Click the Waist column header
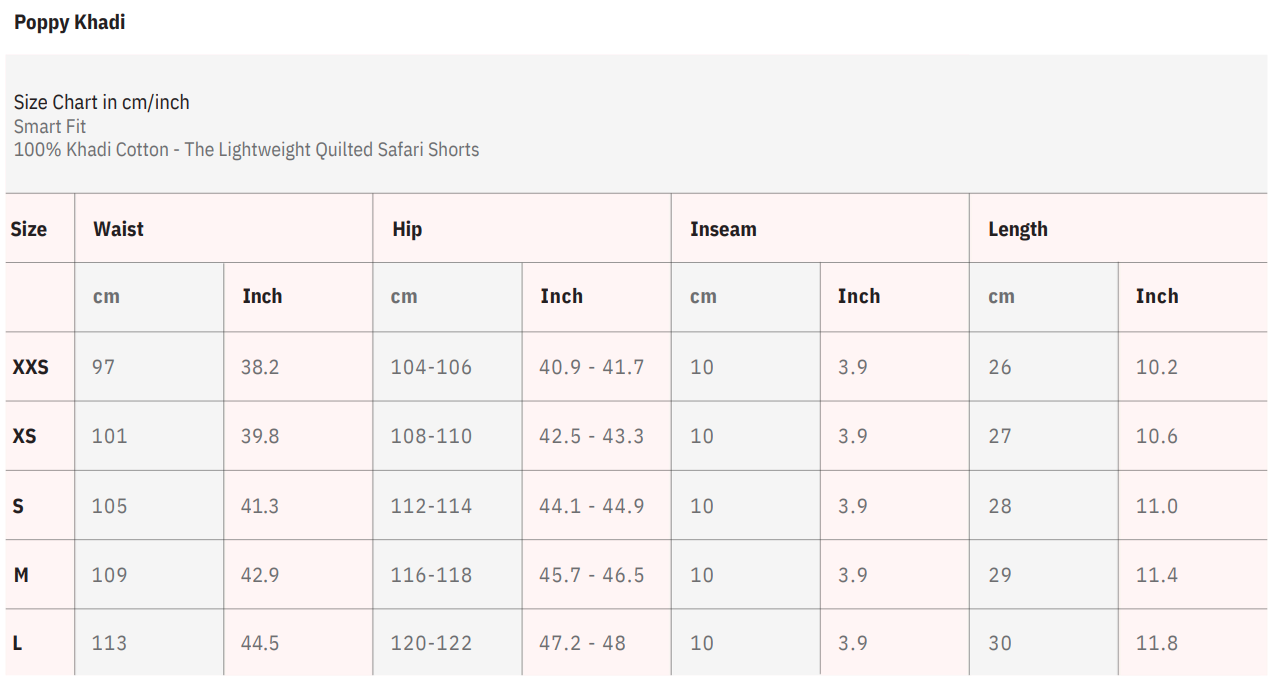The height and width of the screenshot is (689, 1276). 118,229
